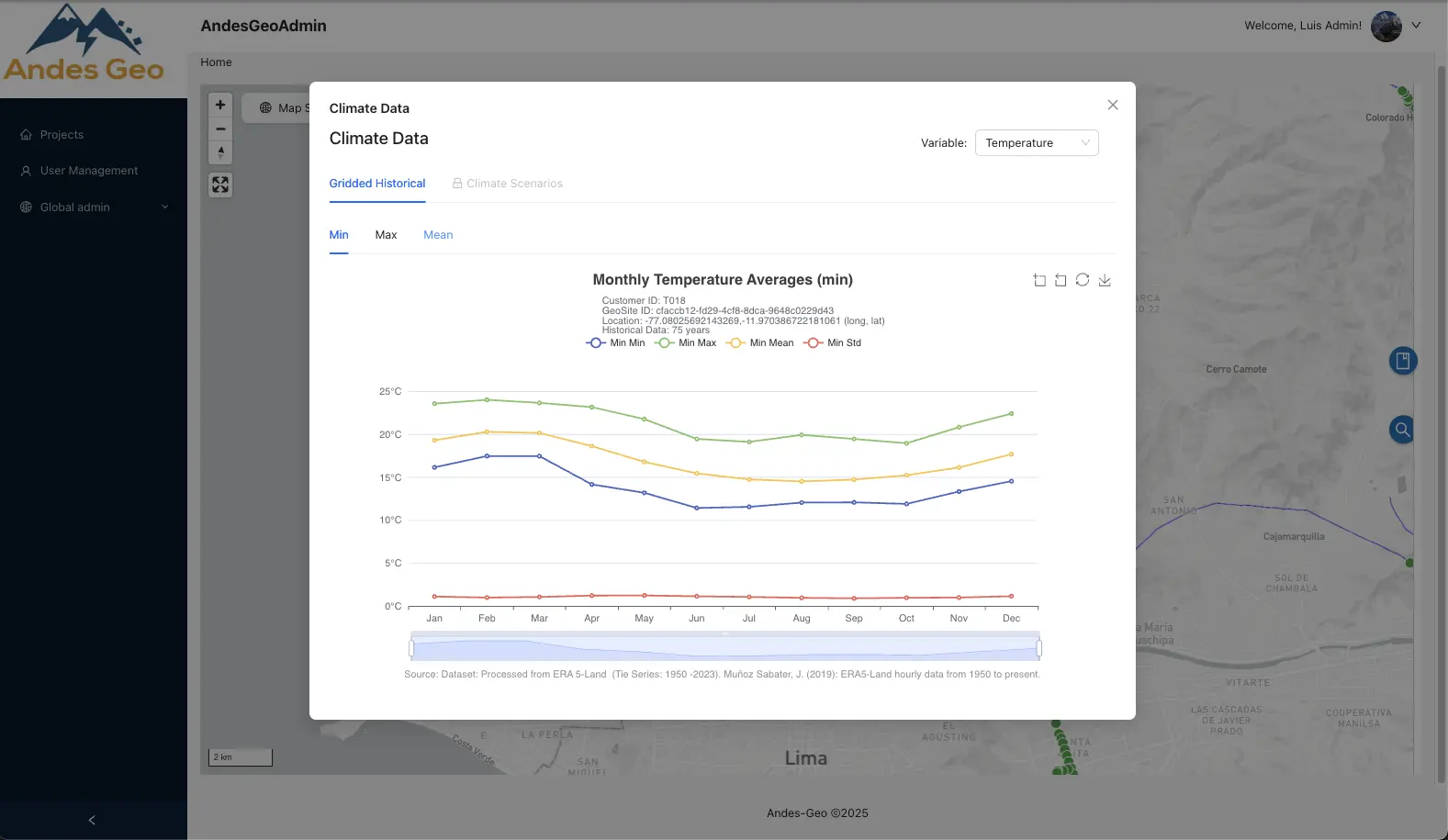Select the Min sub-tab
1448x840 pixels.
coord(339,235)
